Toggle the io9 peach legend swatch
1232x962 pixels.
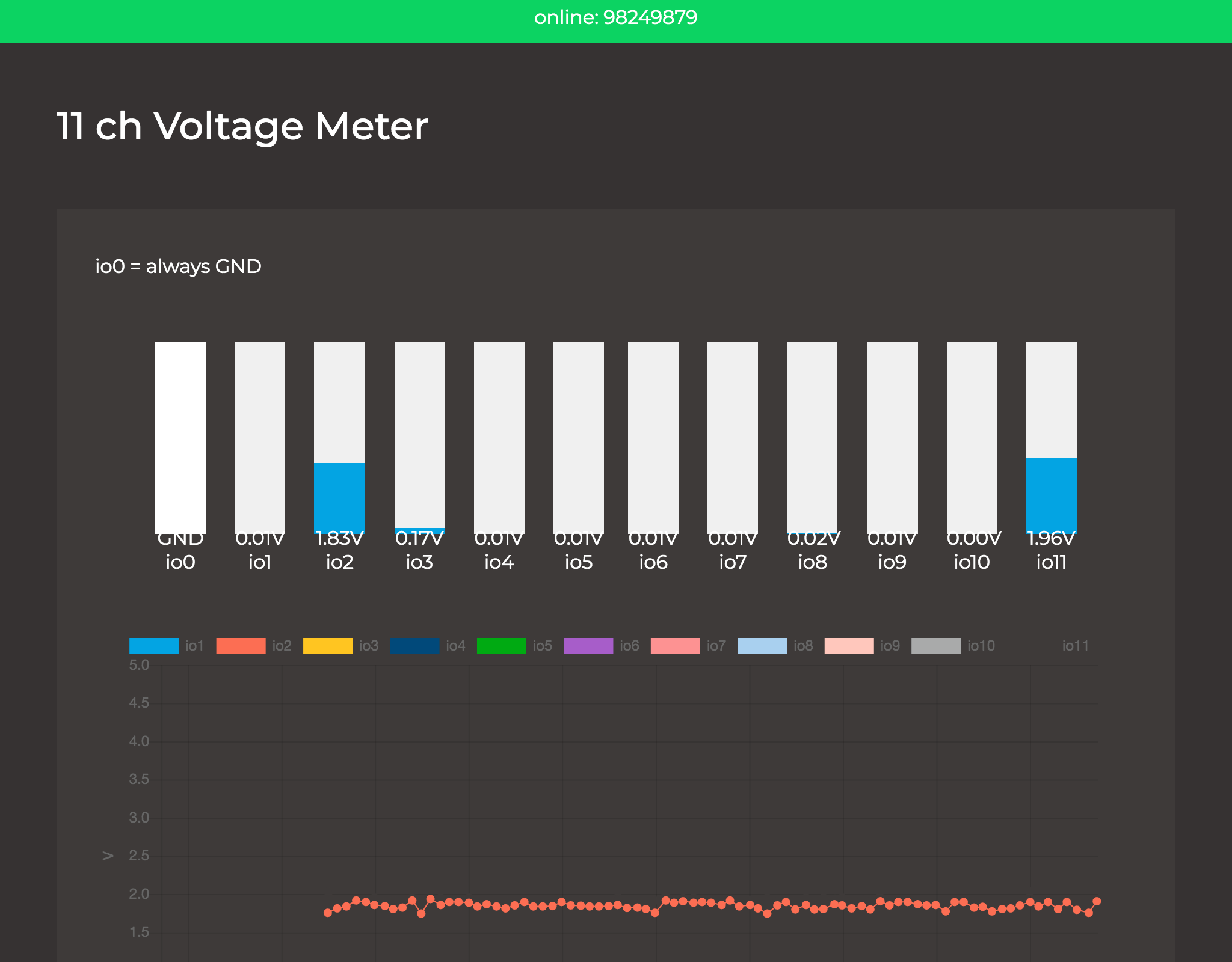tap(849, 646)
